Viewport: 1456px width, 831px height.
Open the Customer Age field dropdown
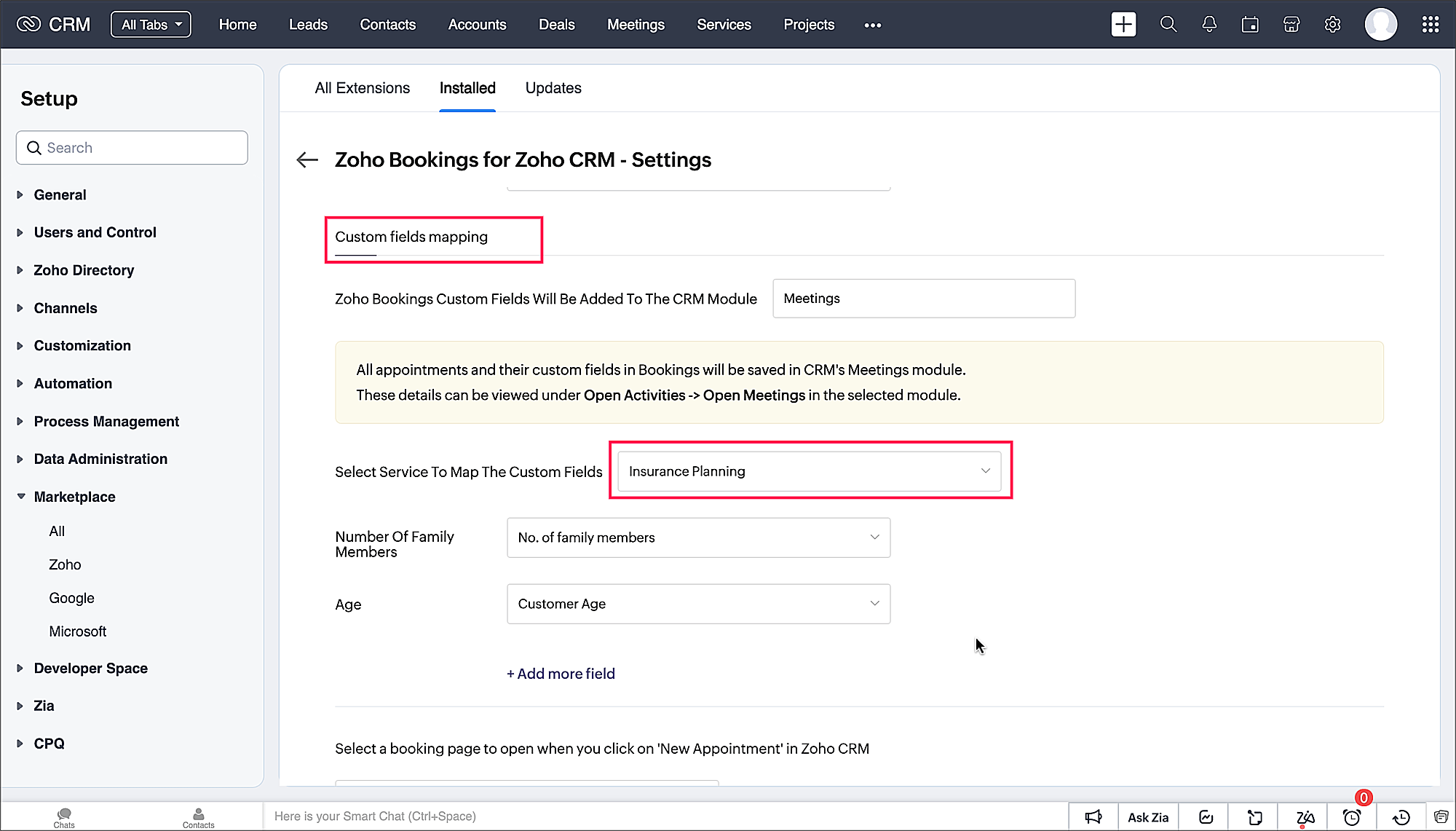697,604
